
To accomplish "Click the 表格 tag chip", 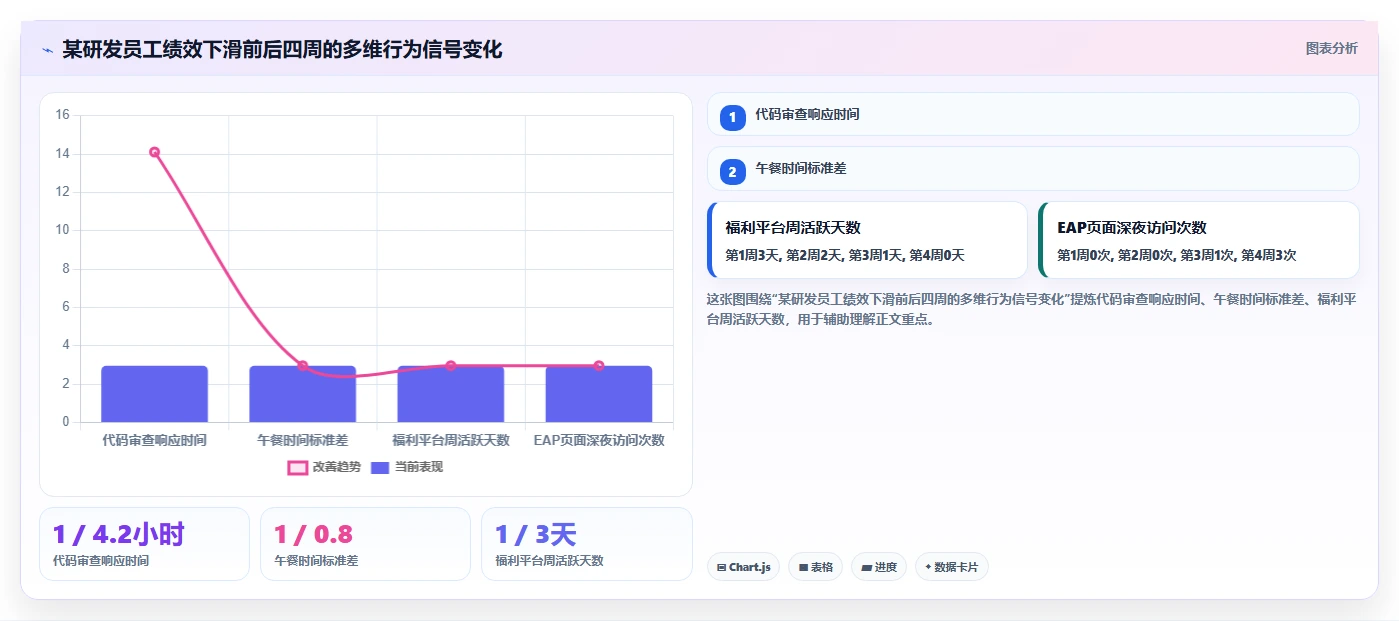I will tap(816, 567).
